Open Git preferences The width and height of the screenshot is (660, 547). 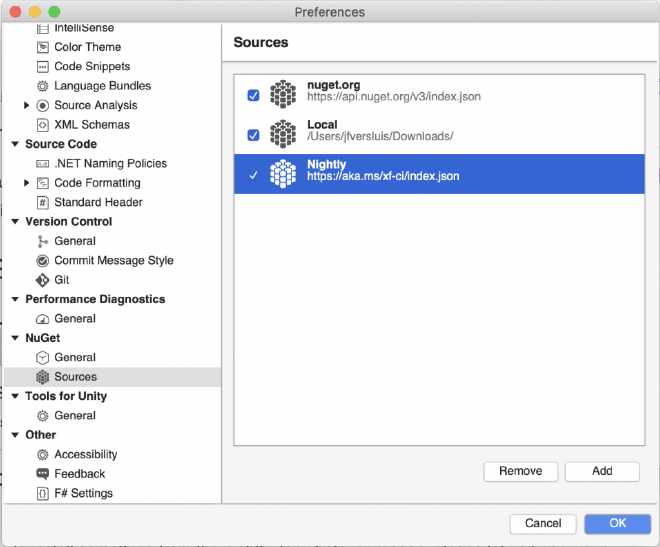61,280
